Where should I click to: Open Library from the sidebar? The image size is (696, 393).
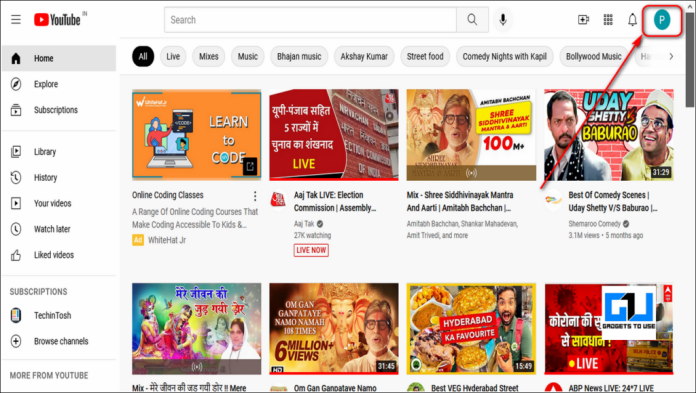click(59, 152)
